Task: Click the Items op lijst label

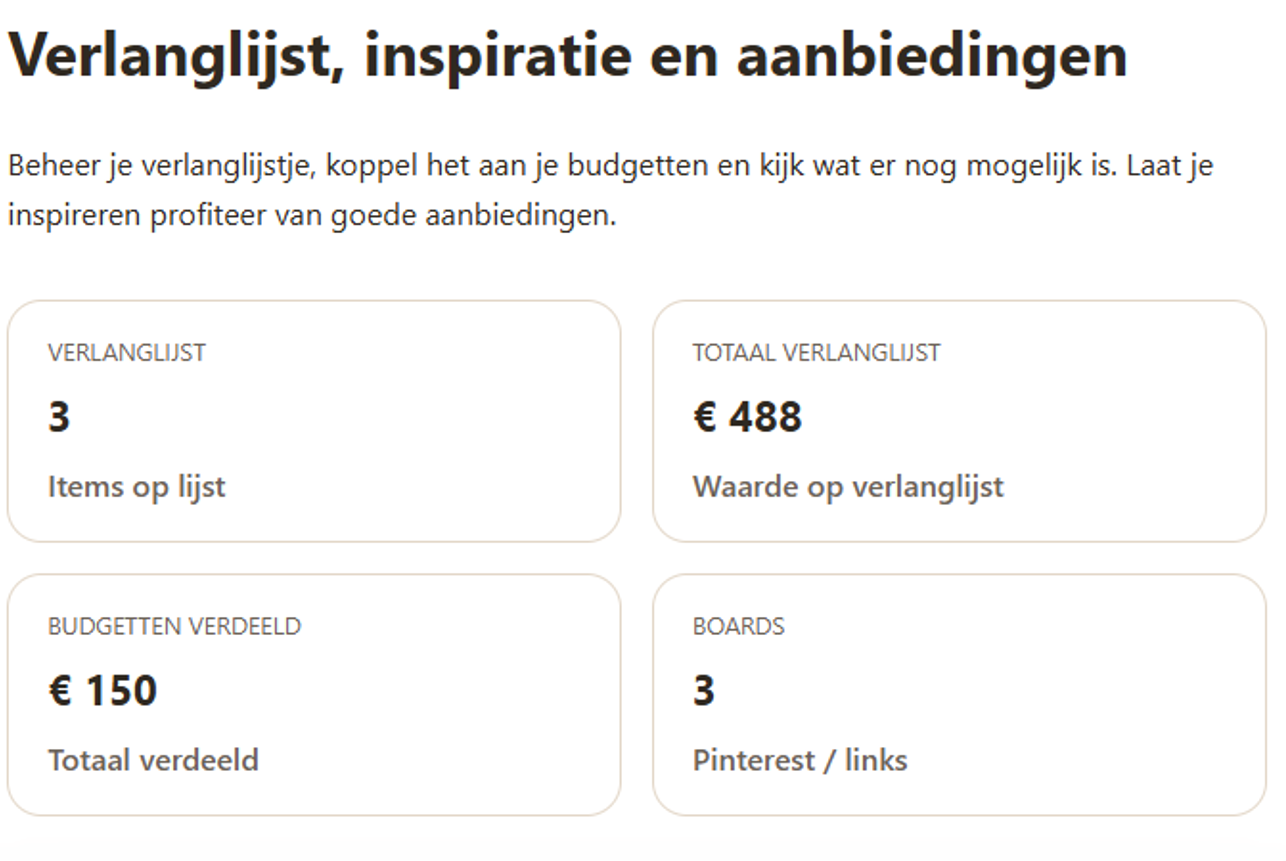Action: tap(137, 487)
